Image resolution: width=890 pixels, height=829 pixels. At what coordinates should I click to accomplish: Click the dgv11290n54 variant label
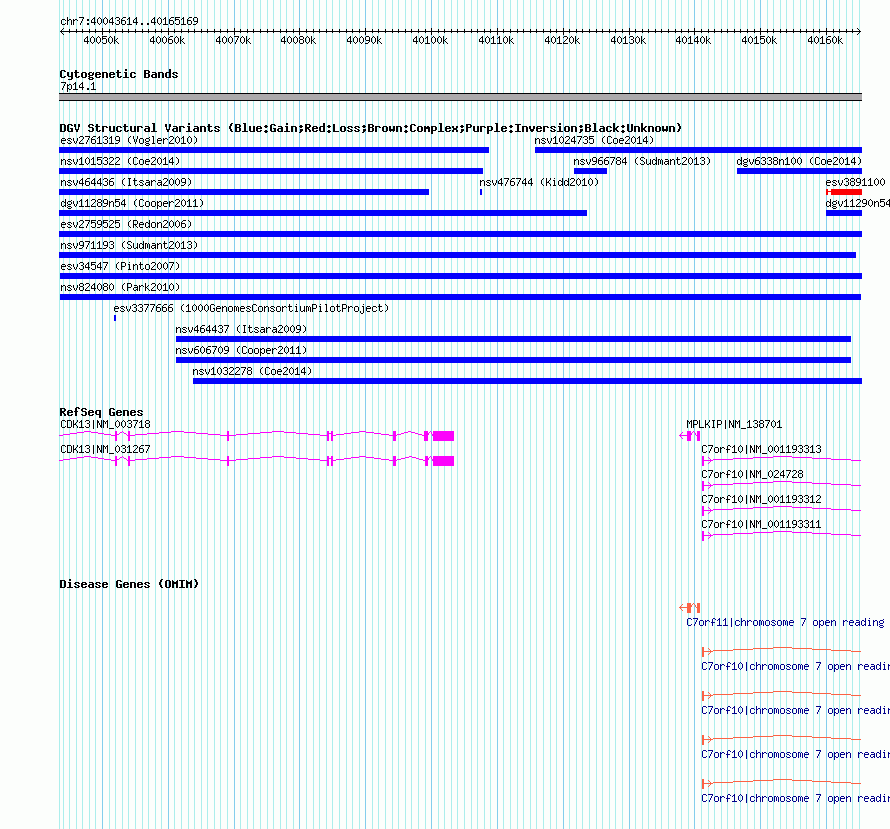[858, 203]
